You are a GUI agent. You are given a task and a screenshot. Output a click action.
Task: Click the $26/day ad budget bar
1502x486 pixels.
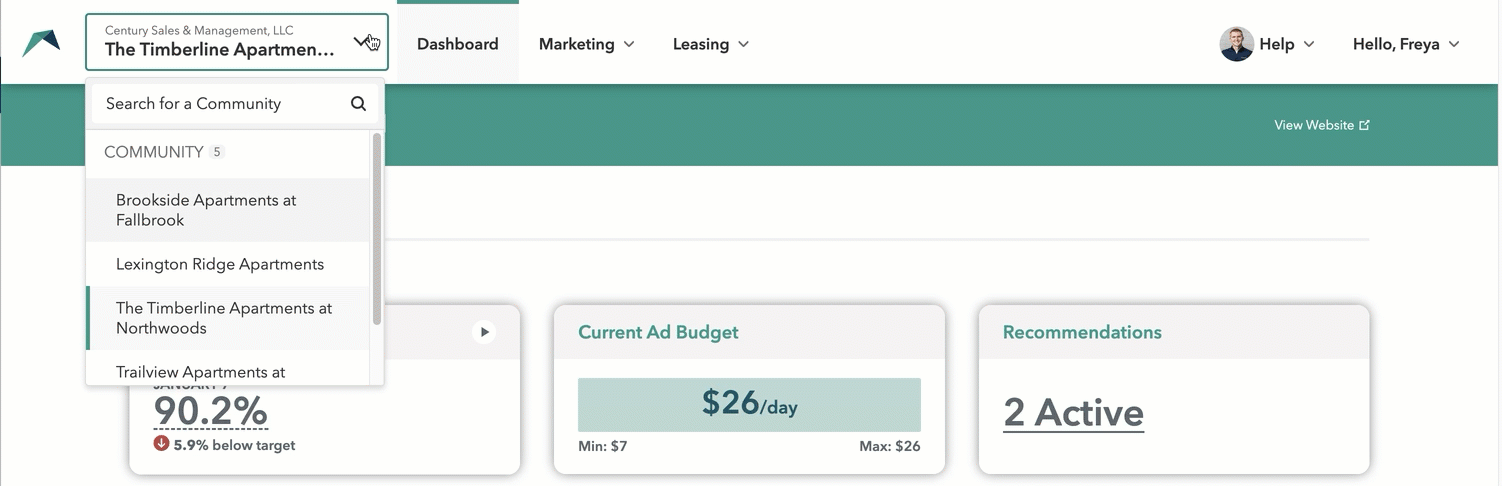tap(749, 404)
